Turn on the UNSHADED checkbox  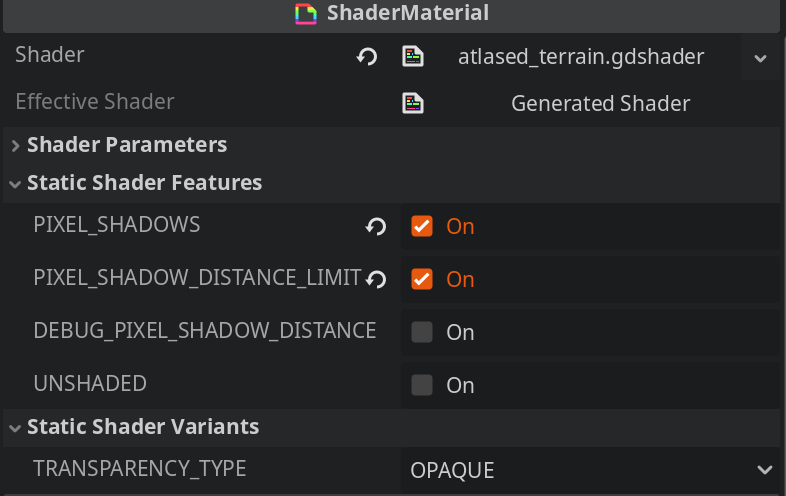(x=422, y=385)
